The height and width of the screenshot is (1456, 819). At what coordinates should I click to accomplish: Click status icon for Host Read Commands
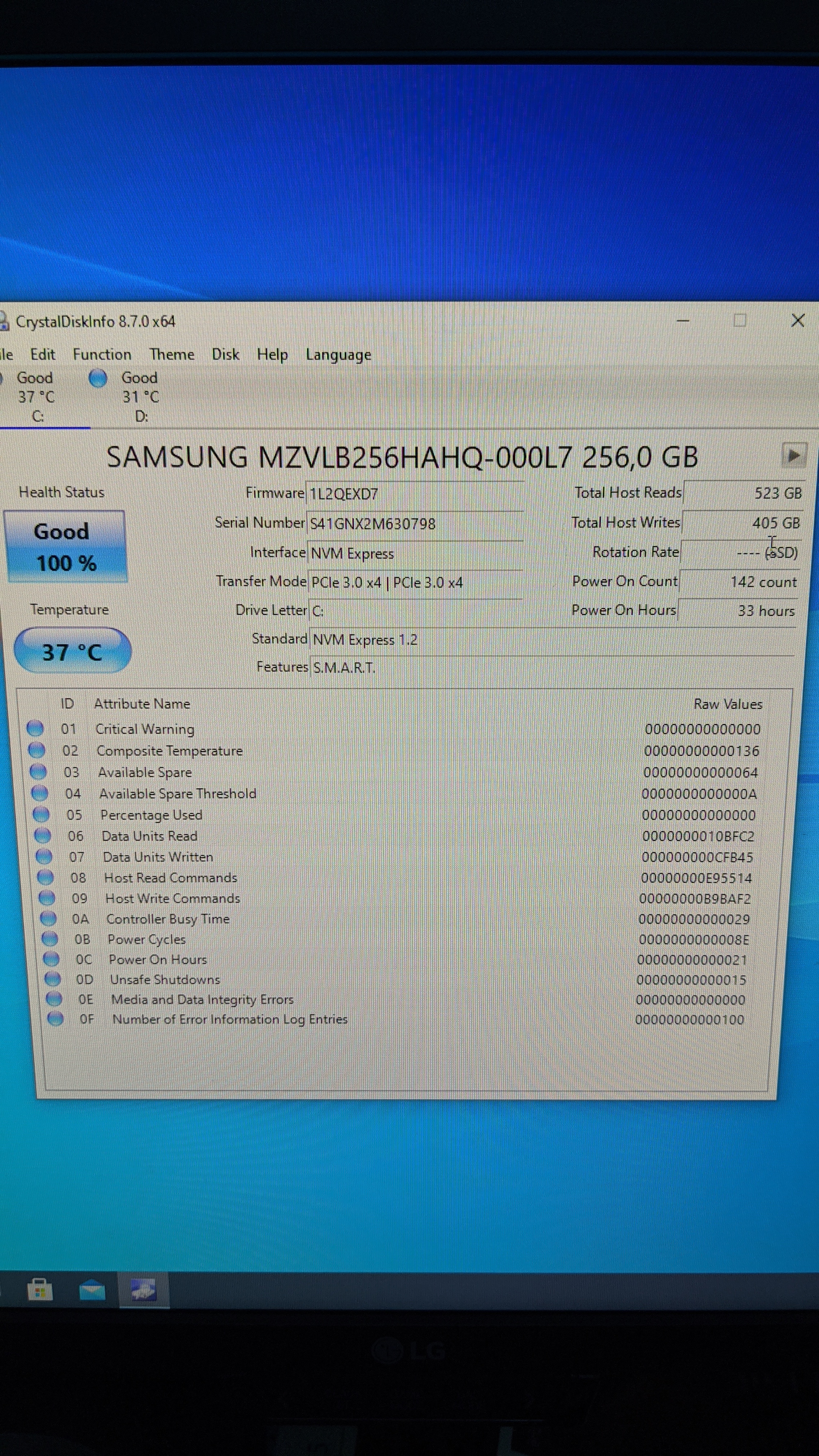[45, 877]
